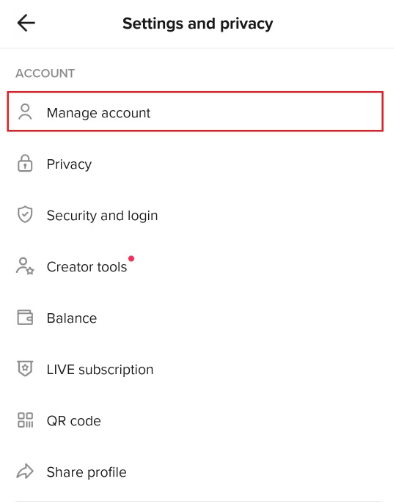Click the LIVE subscription badge icon
This screenshot has height=503, width=394.
pos(25,369)
